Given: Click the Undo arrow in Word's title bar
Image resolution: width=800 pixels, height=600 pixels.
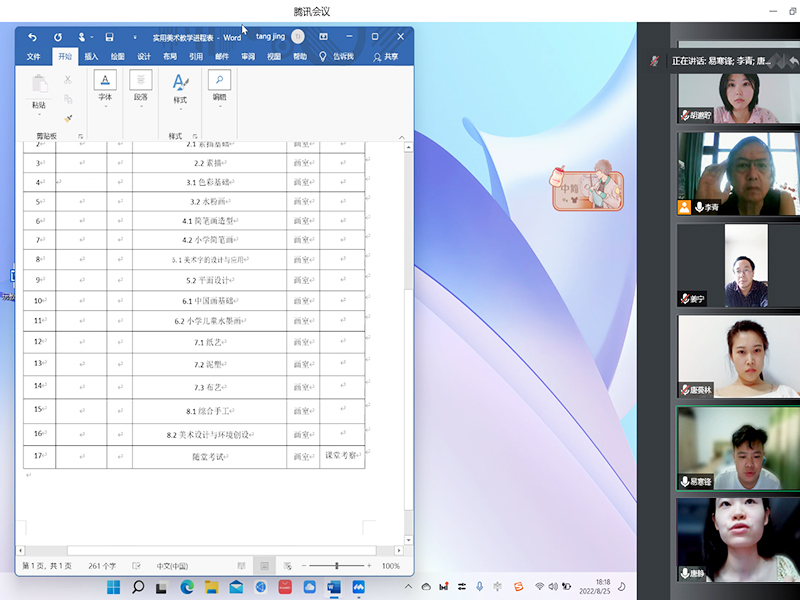Looking at the screenshot, I should point(32,37).
